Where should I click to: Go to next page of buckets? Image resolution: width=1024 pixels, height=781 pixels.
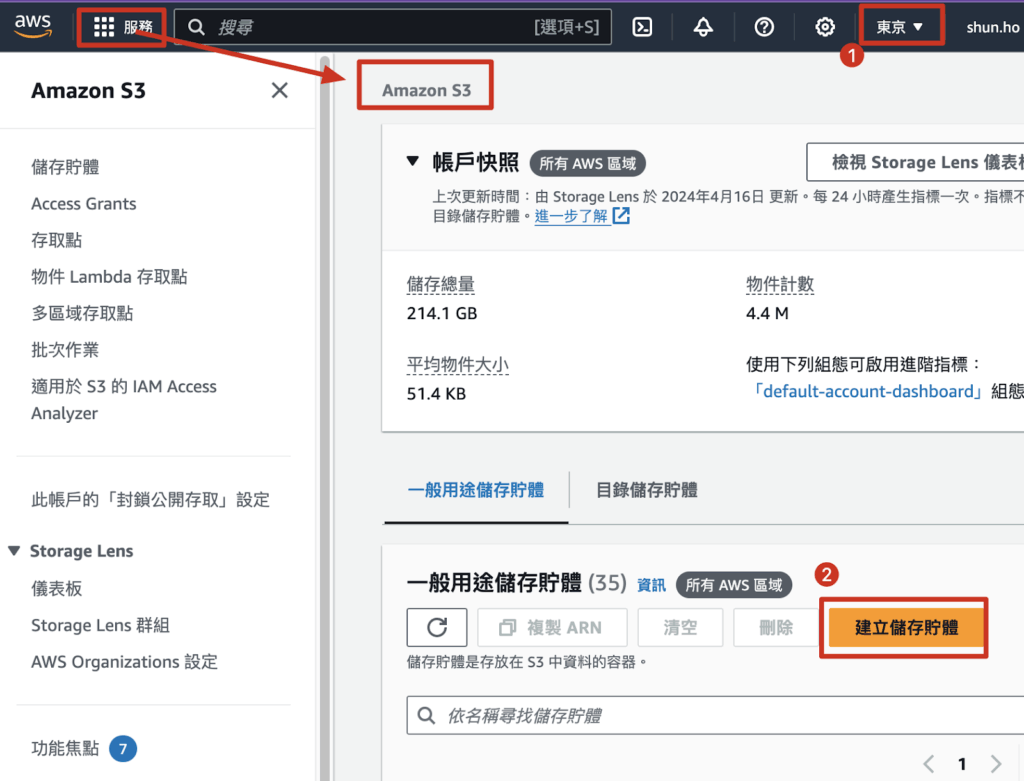click(995, 764)
